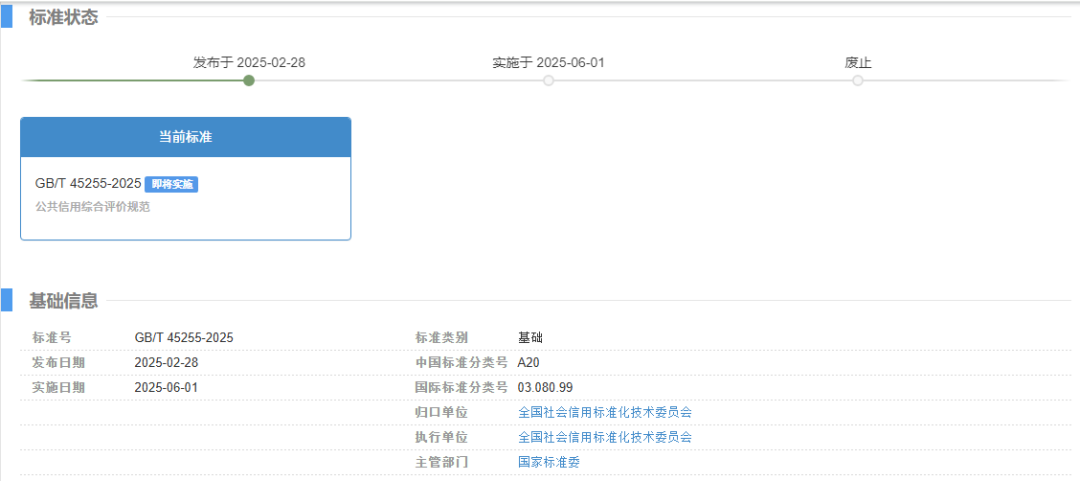Select the 实施于 2025-06-01 timeline label

tap(548, 62)
